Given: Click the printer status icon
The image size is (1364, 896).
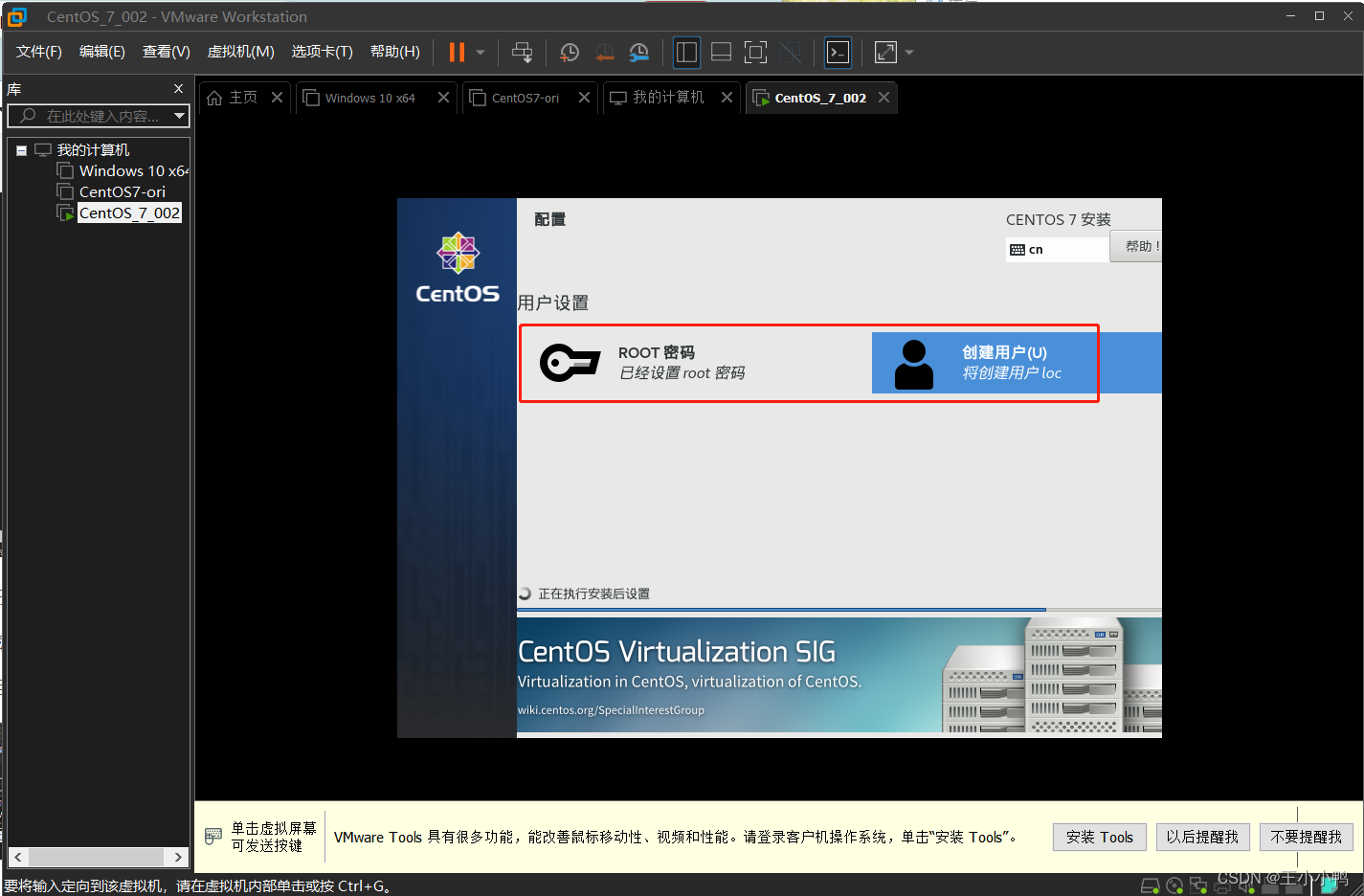Looking at the screenshot, I should coord(1222,885).
